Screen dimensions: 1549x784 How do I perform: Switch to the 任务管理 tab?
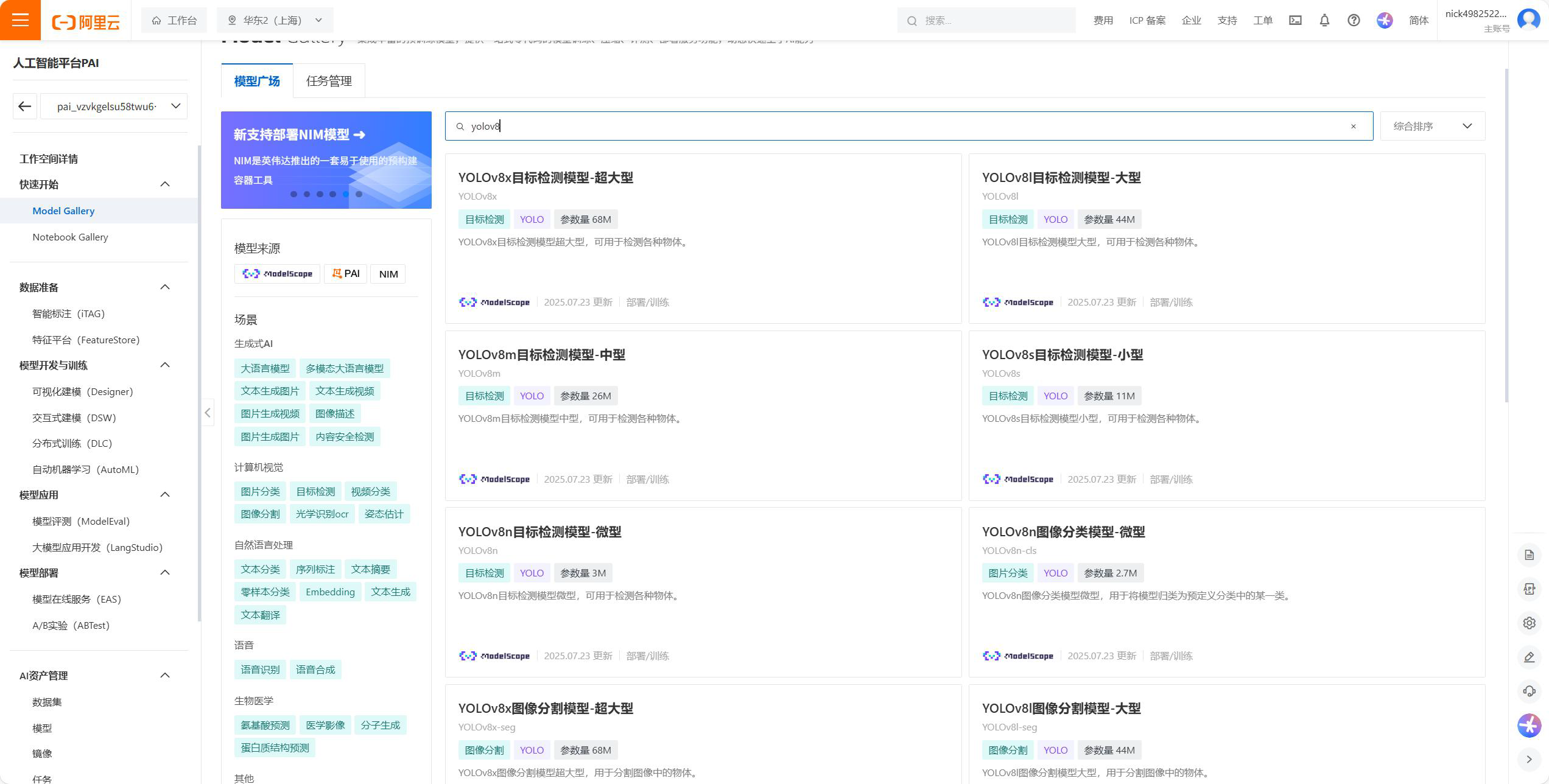click(x=329, y=81)
